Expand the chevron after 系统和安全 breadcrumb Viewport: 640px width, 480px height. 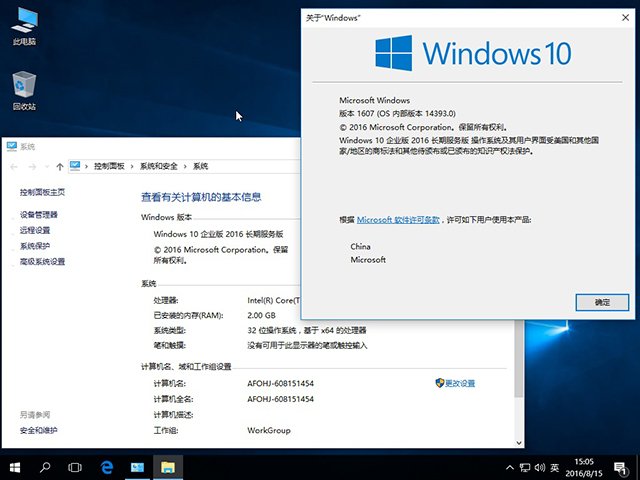point(185,167)
